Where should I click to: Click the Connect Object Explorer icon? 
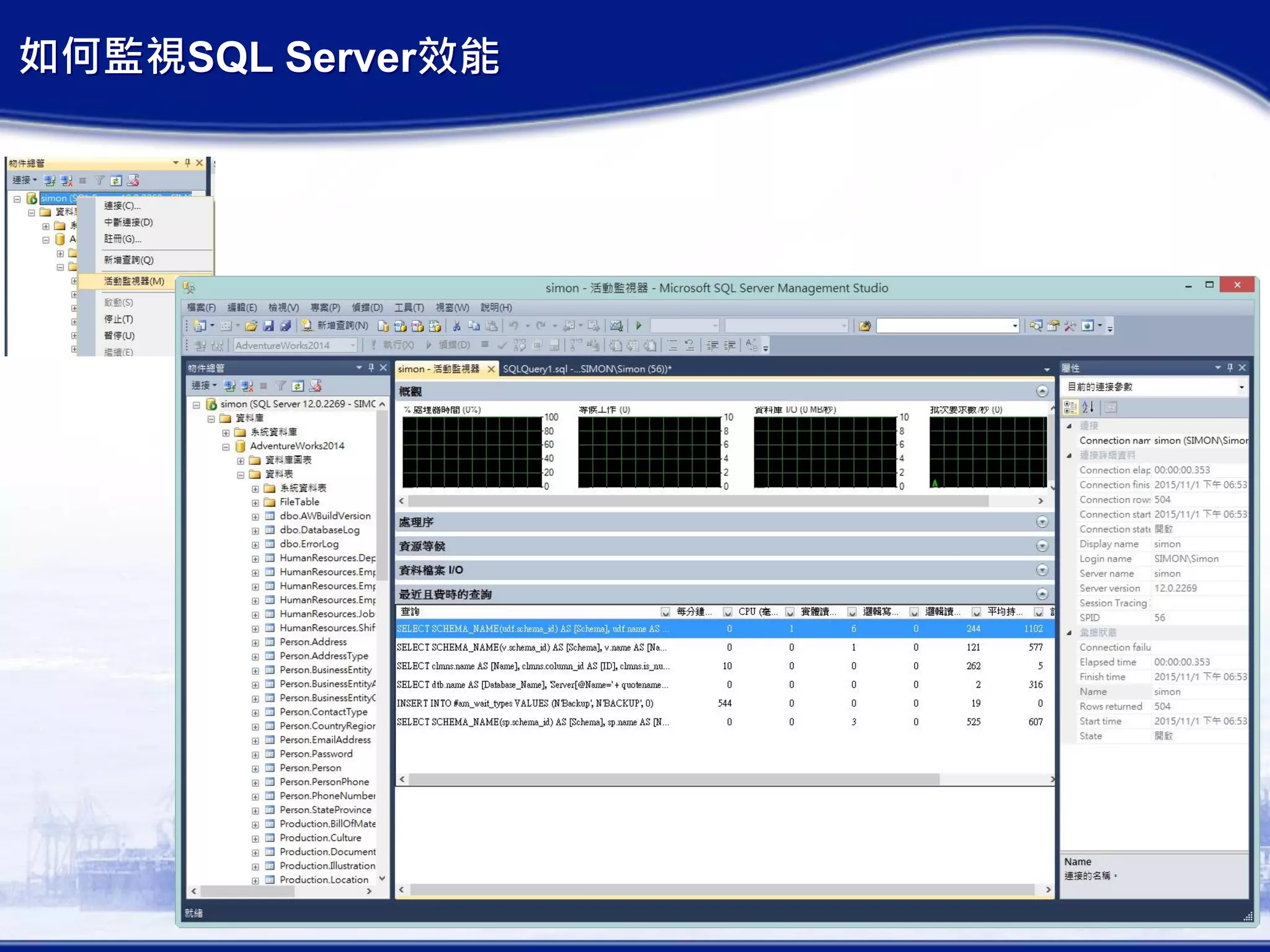click(230, 386)
